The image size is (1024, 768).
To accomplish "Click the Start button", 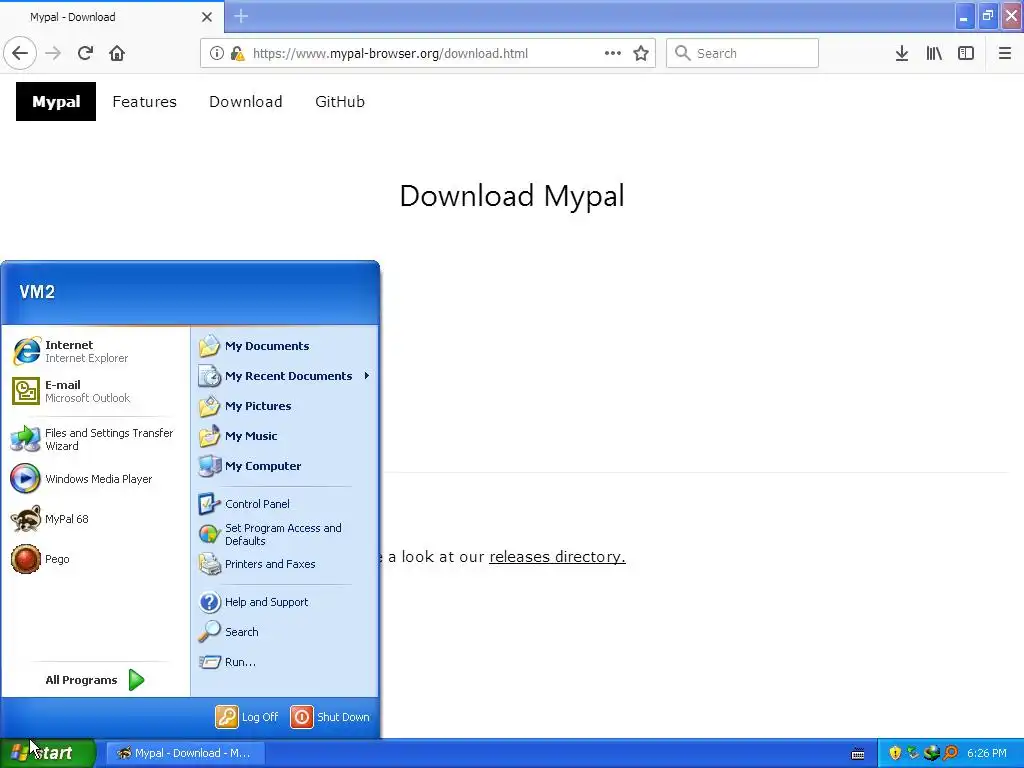I will click(x=47, y=753).
